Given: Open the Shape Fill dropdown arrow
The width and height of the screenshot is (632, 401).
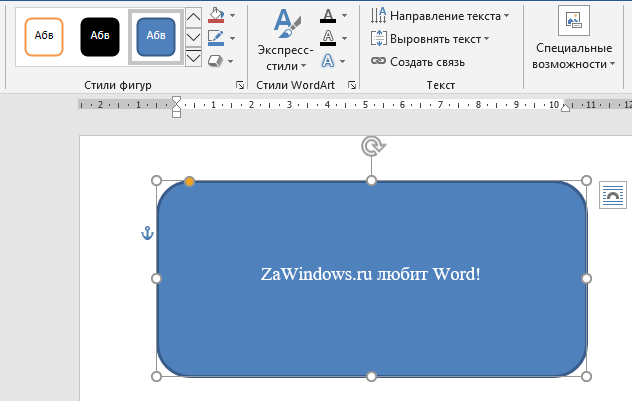Looking at the screenshot, I should (233, 15).
